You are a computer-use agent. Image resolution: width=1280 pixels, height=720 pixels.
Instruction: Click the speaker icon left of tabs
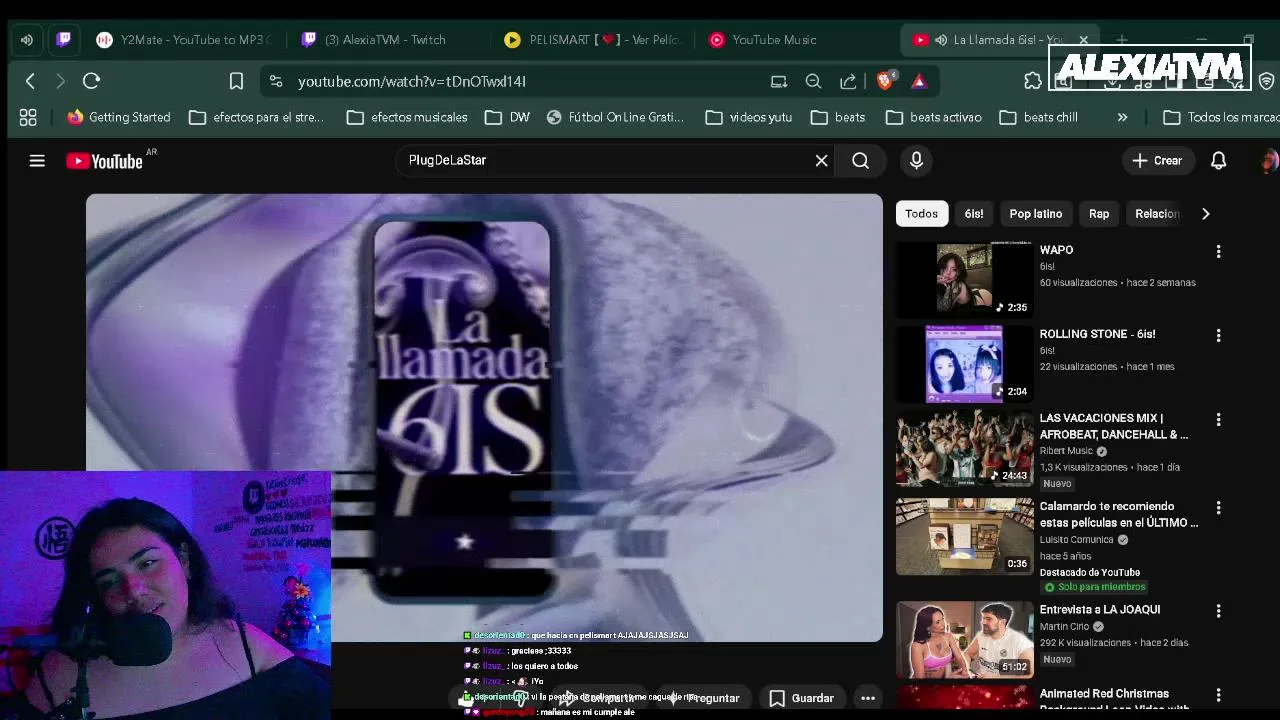pos(27,40)
